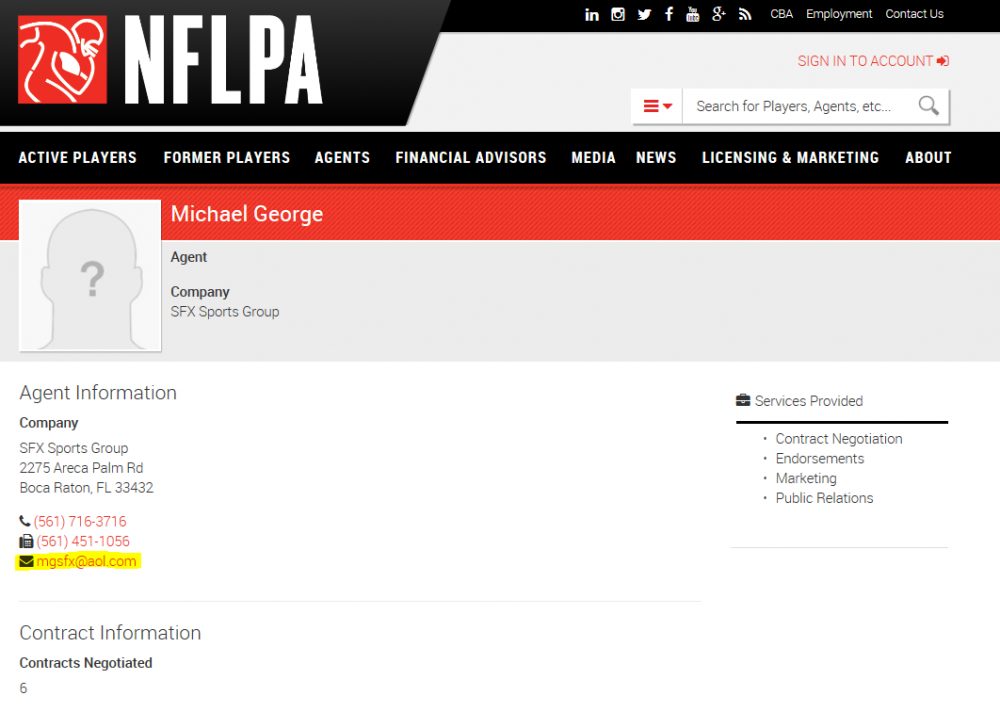Click the Search for Players input field
Viewport: 1000px width, 728px height.
coord(795,106)
